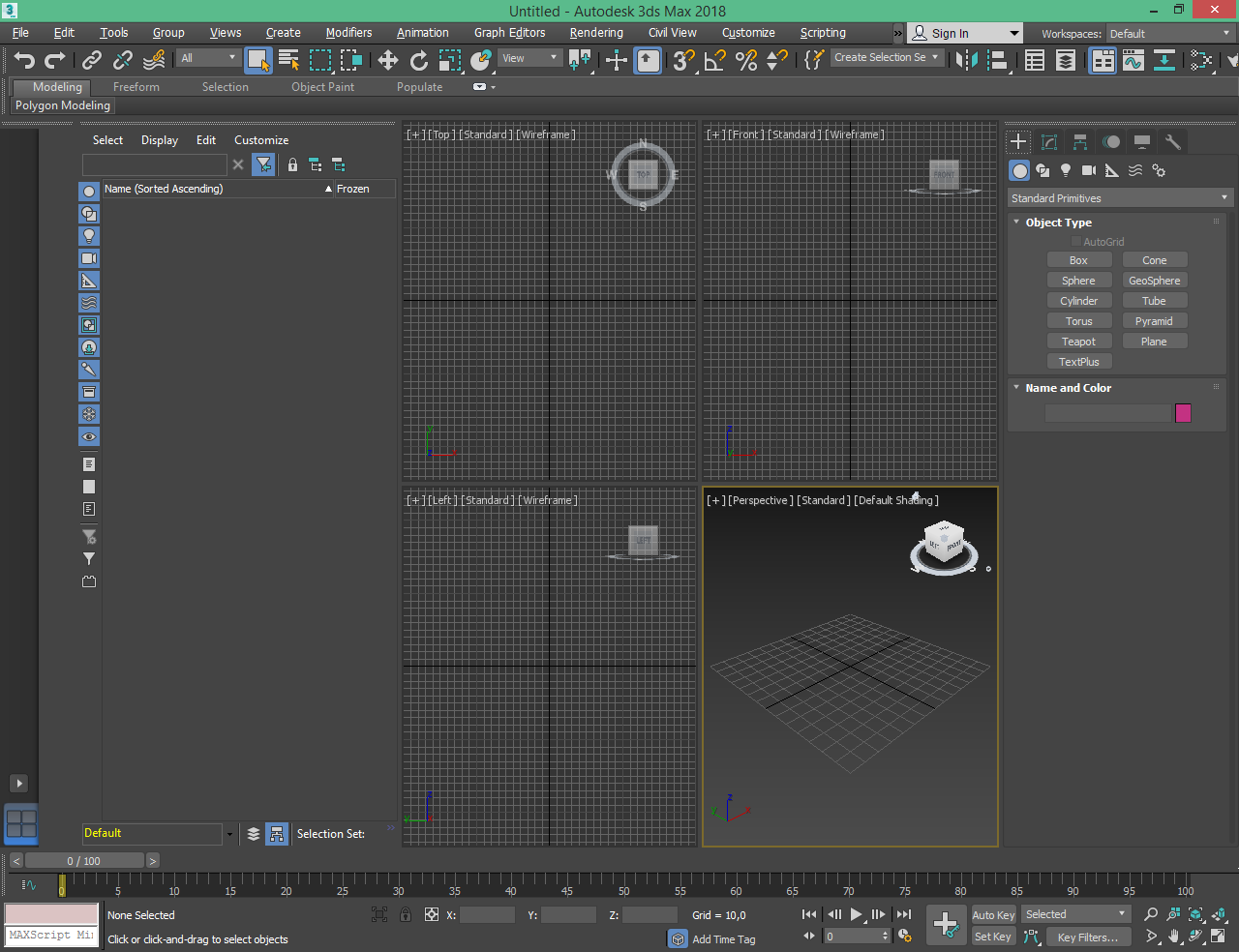Toggle Auto Key animation mode
The image size is (1239, 952).
click(993, 915)
